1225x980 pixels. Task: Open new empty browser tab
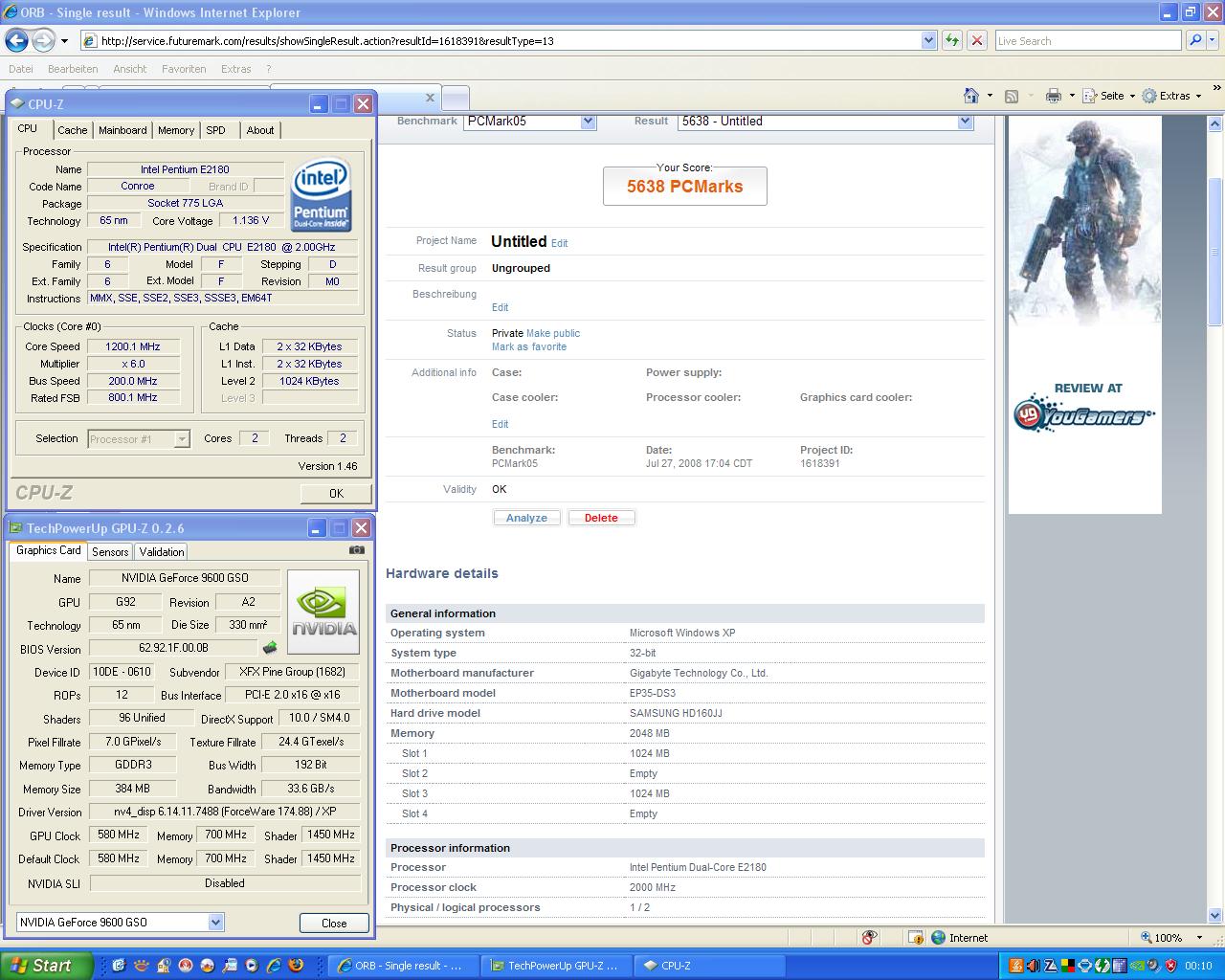456,98
